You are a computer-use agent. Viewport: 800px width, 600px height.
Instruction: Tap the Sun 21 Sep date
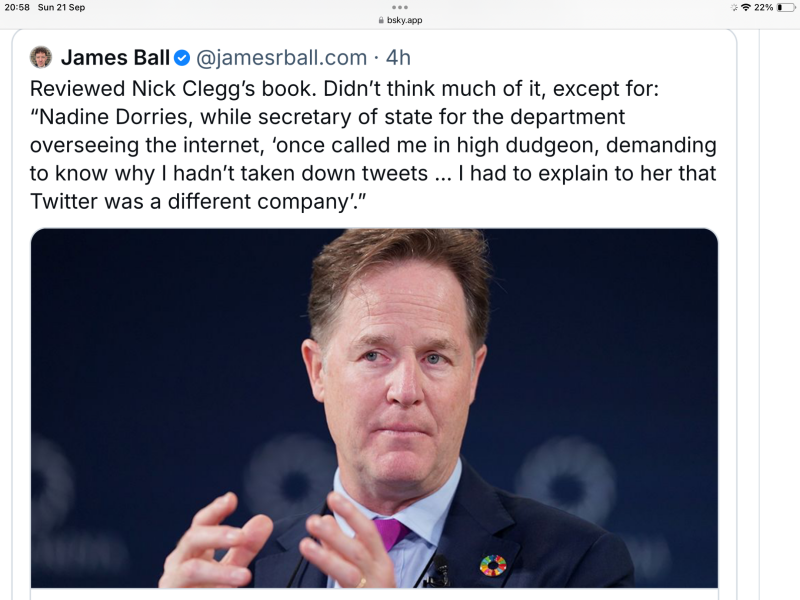[61, 7]
